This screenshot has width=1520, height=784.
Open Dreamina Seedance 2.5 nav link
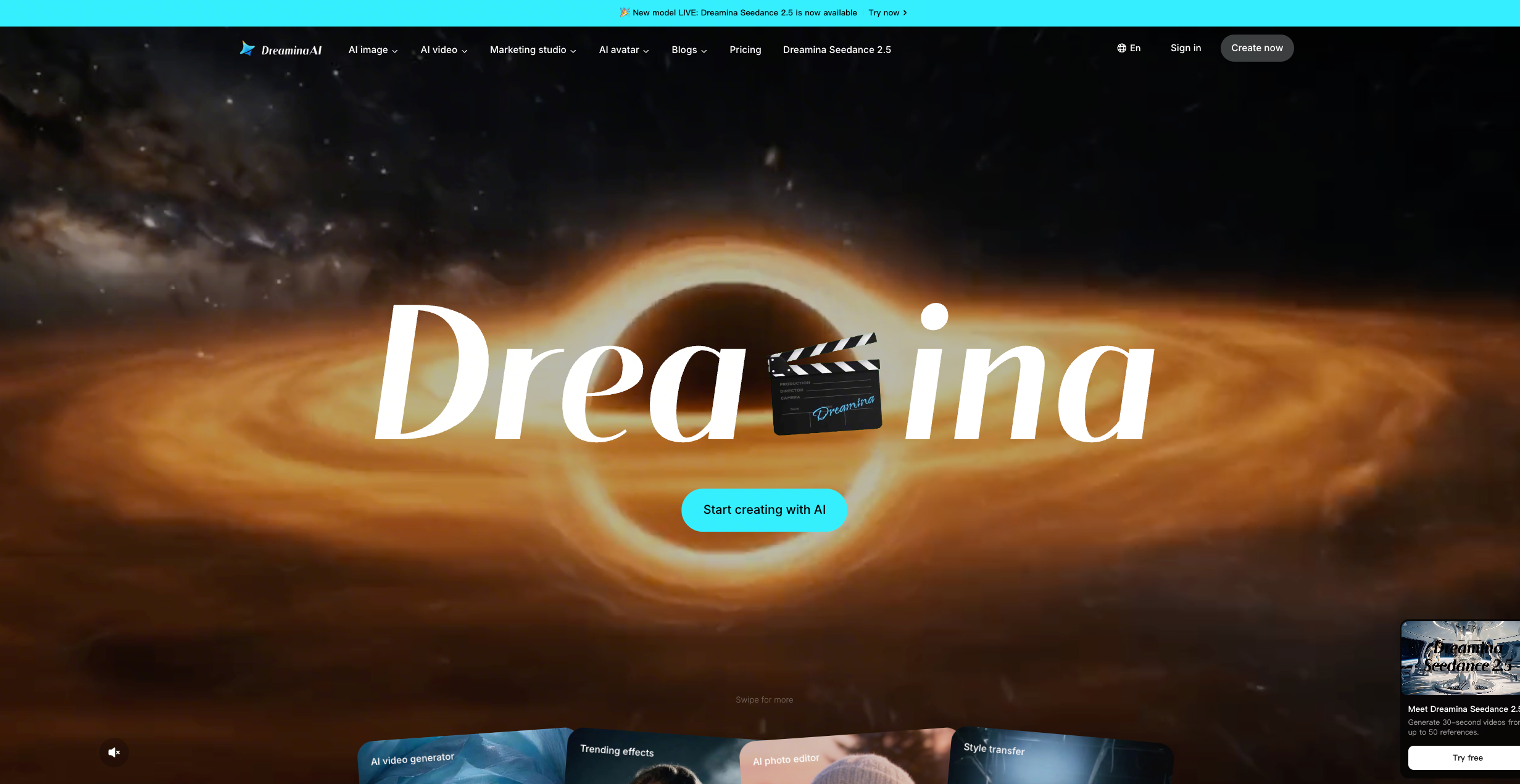coord(837,50)
